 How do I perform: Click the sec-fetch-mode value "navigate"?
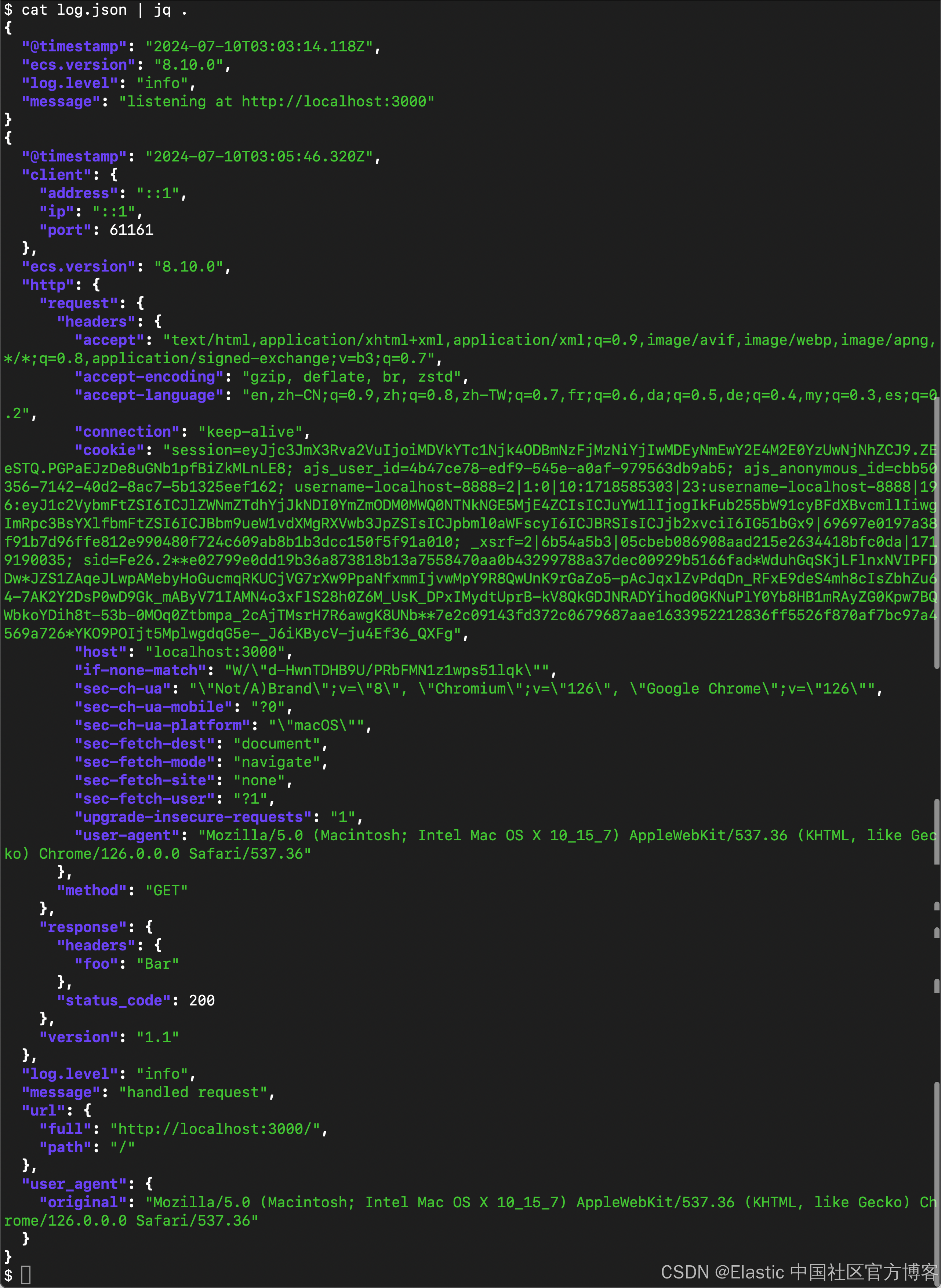coord(277,762)
